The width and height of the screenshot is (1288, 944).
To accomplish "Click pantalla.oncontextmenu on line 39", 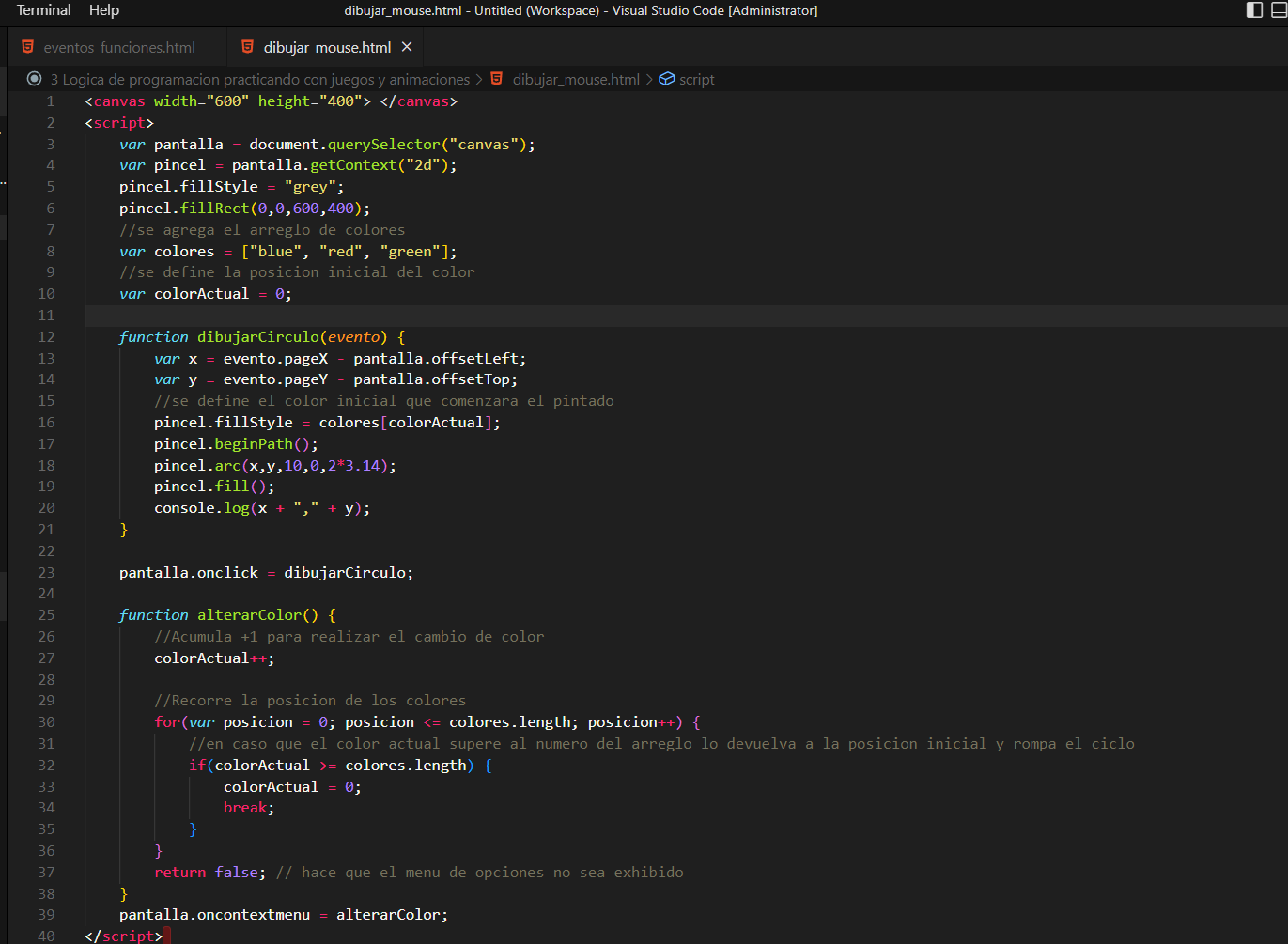I will [x=214, y=915].
